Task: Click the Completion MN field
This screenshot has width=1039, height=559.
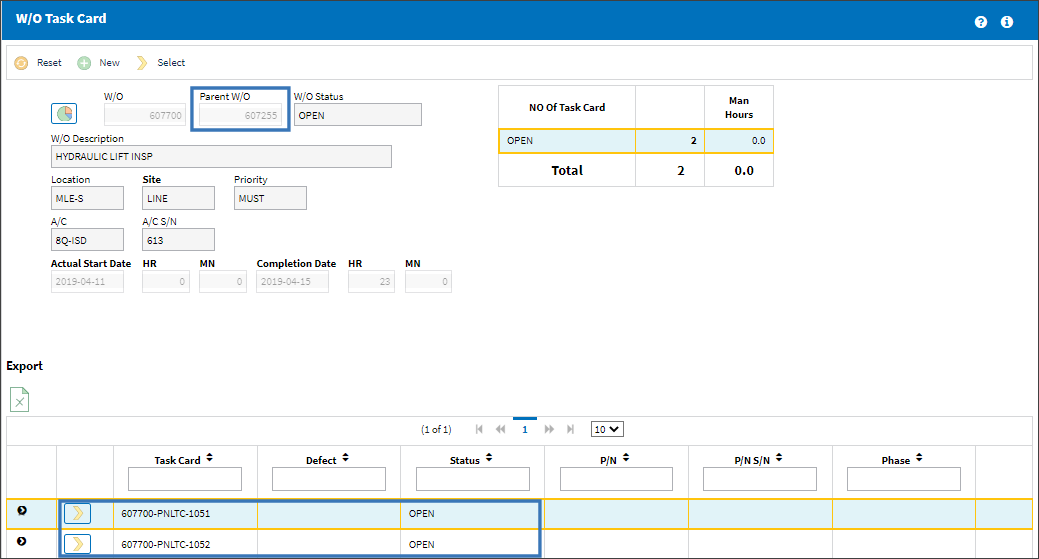Action: coord(429,281)
